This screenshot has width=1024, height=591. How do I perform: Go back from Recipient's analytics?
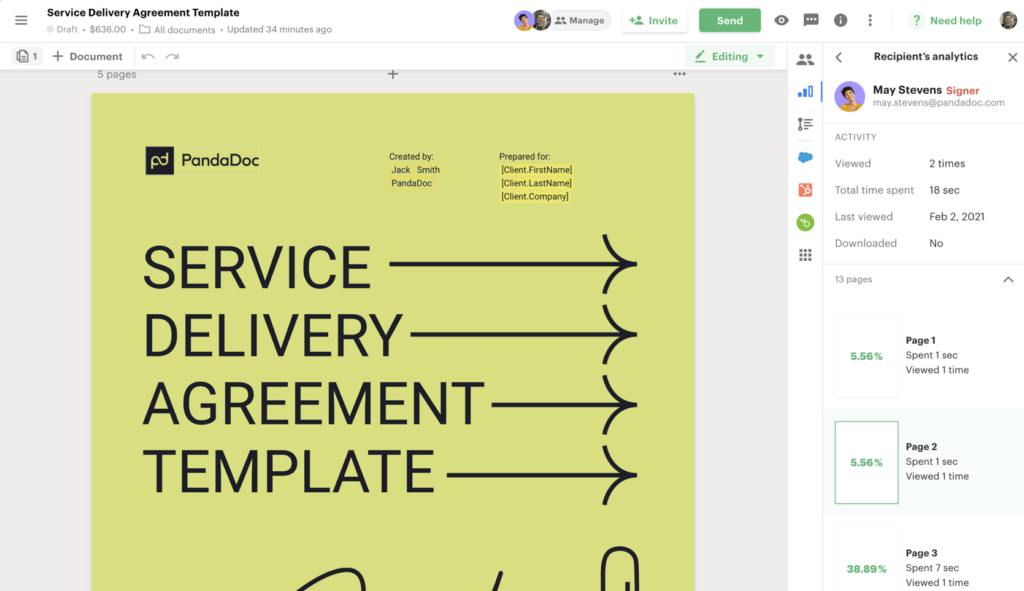click(x=839, y=57)
